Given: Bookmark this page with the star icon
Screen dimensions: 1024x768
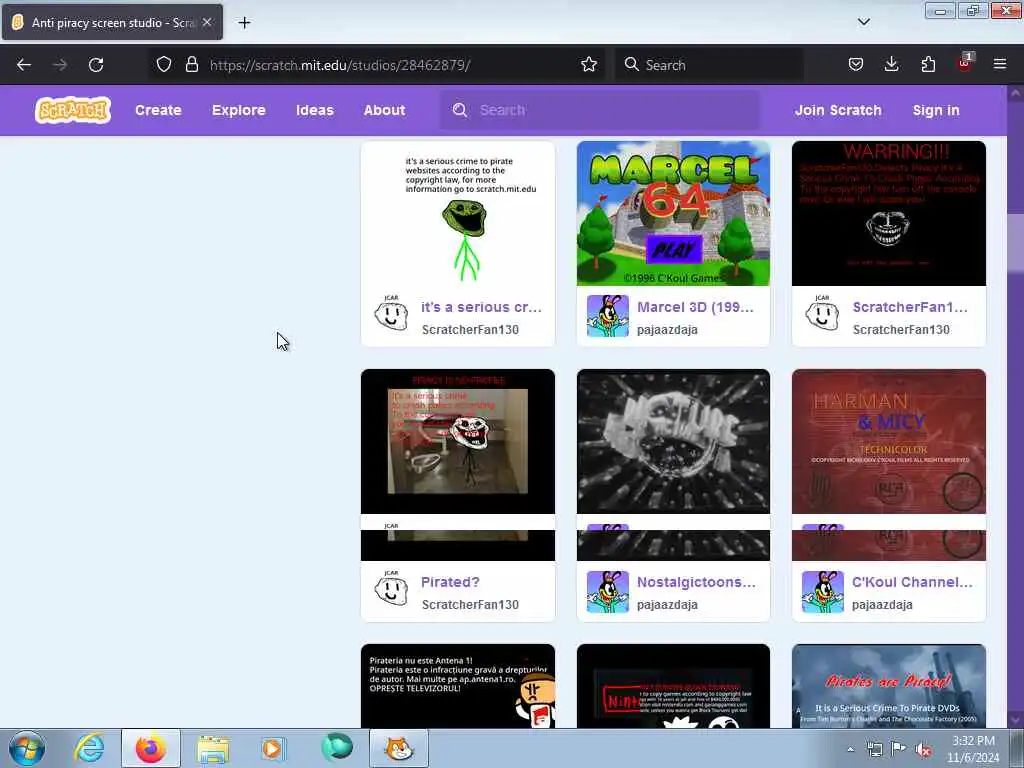Looking at the screenshot, I should pyautogui.click(x=588, y=65).
